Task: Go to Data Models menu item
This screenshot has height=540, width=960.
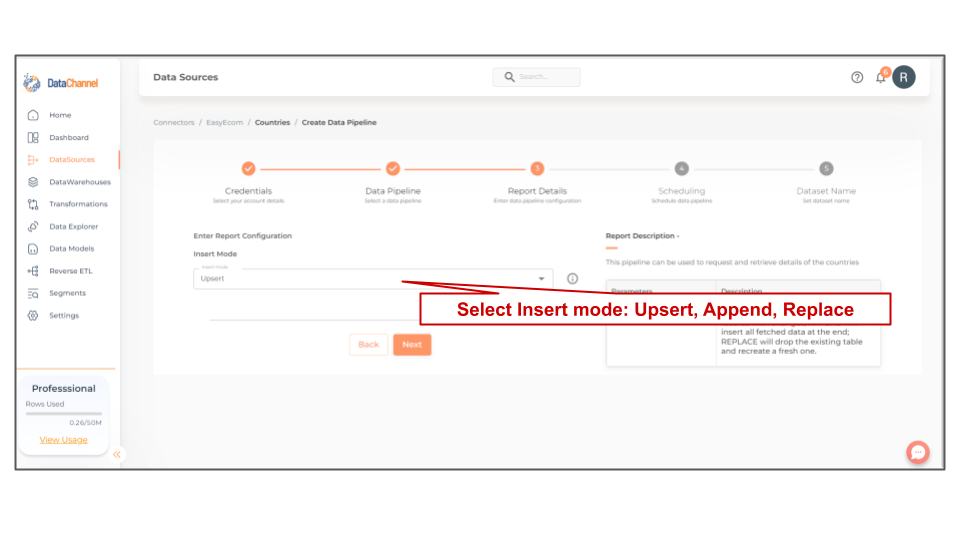Action: (72, 249)
